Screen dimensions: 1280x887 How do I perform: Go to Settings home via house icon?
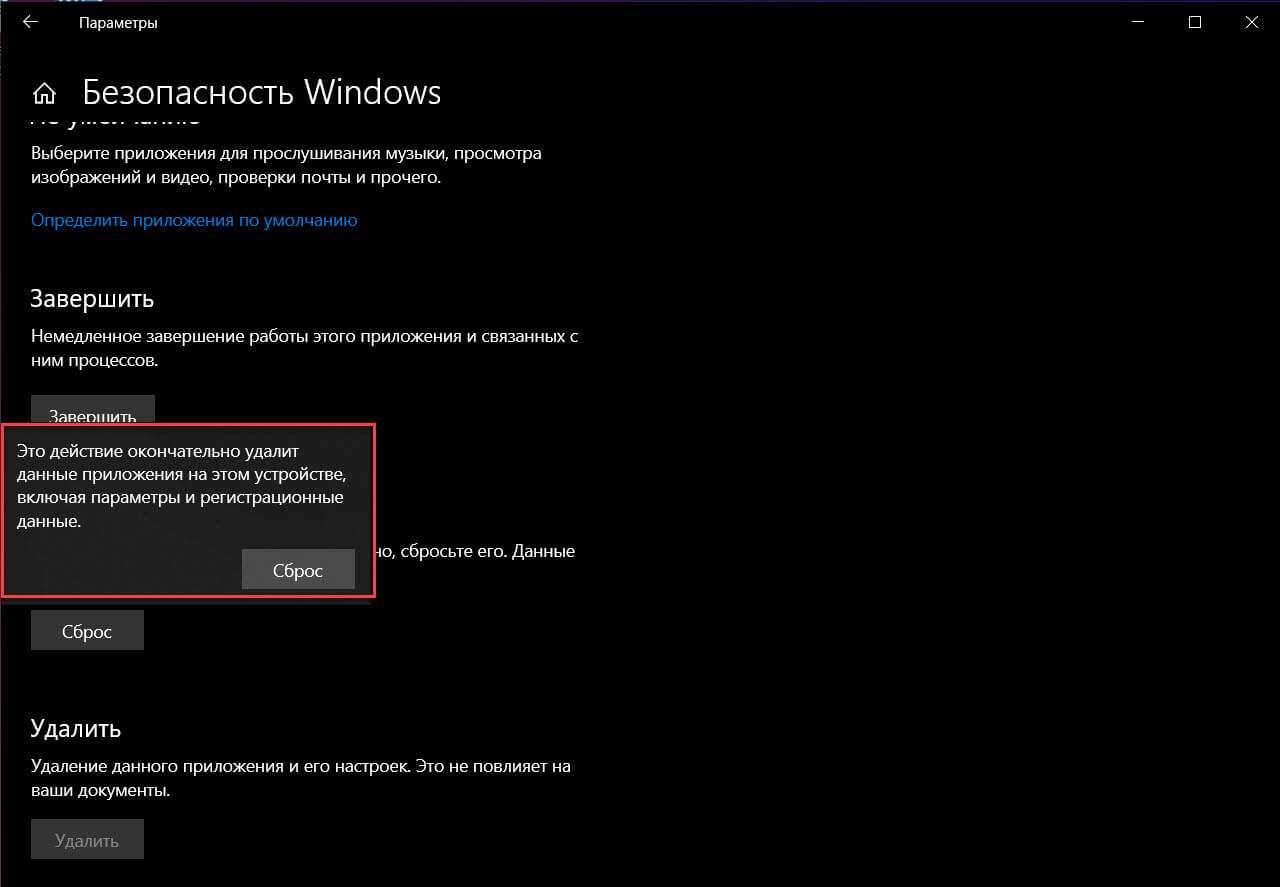tap(44, 93)
